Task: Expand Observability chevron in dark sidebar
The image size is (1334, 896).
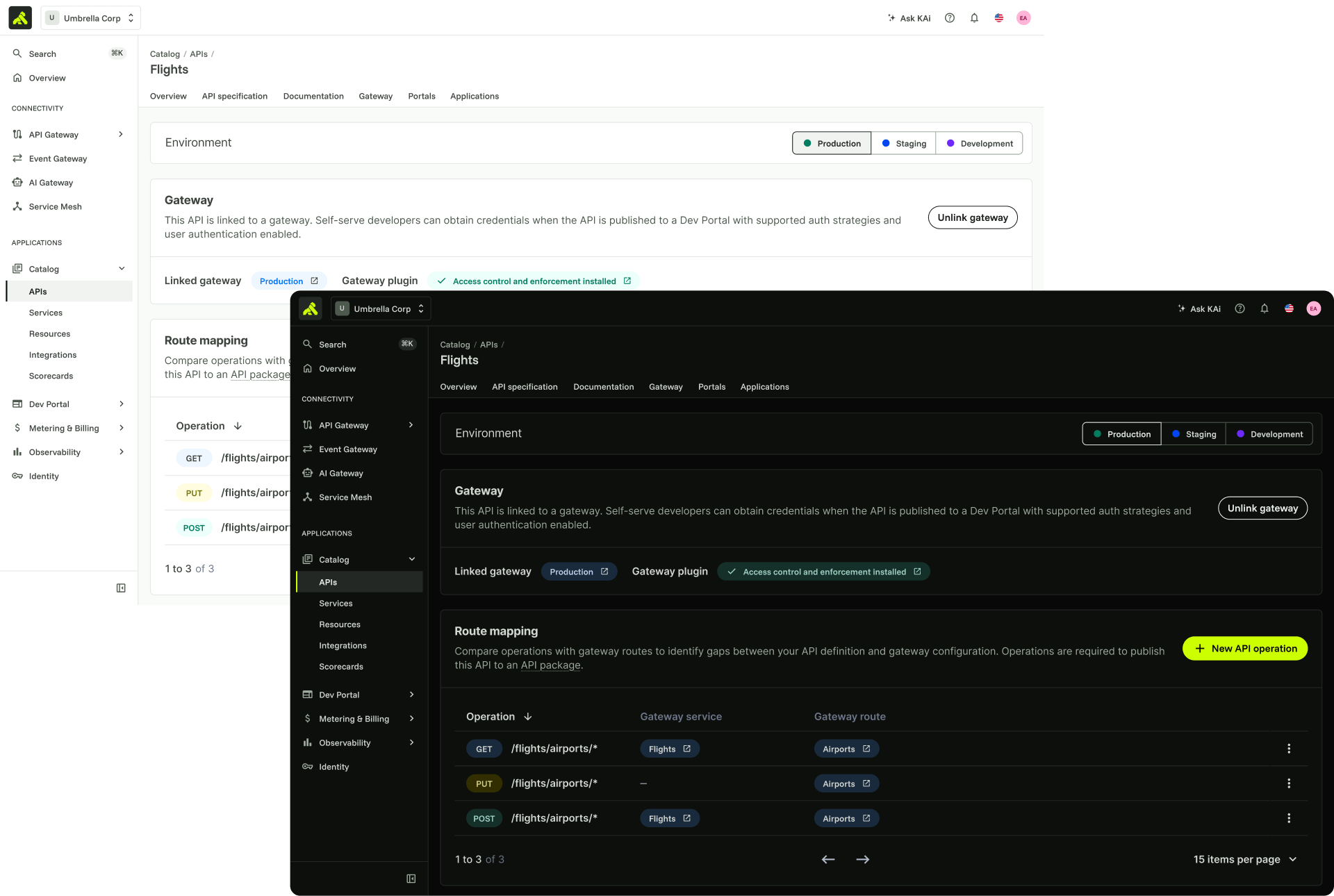Action: (x=411, y=742)
